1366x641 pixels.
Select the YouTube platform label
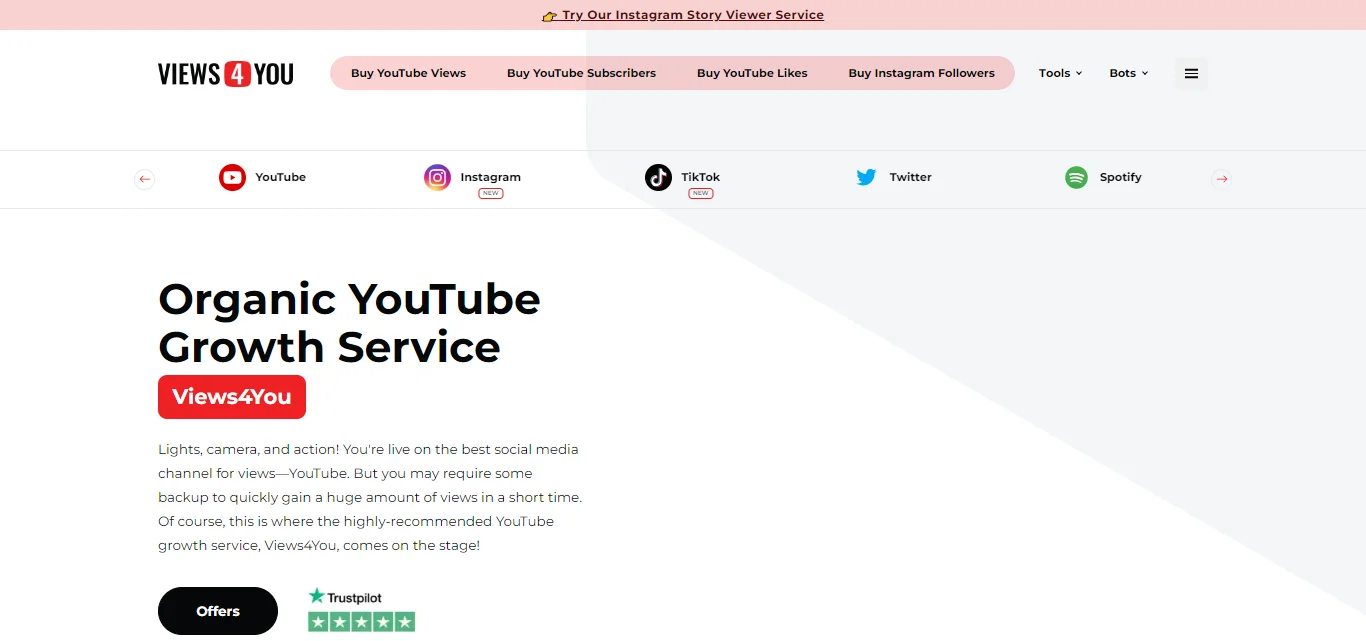(x=280, y=177)
